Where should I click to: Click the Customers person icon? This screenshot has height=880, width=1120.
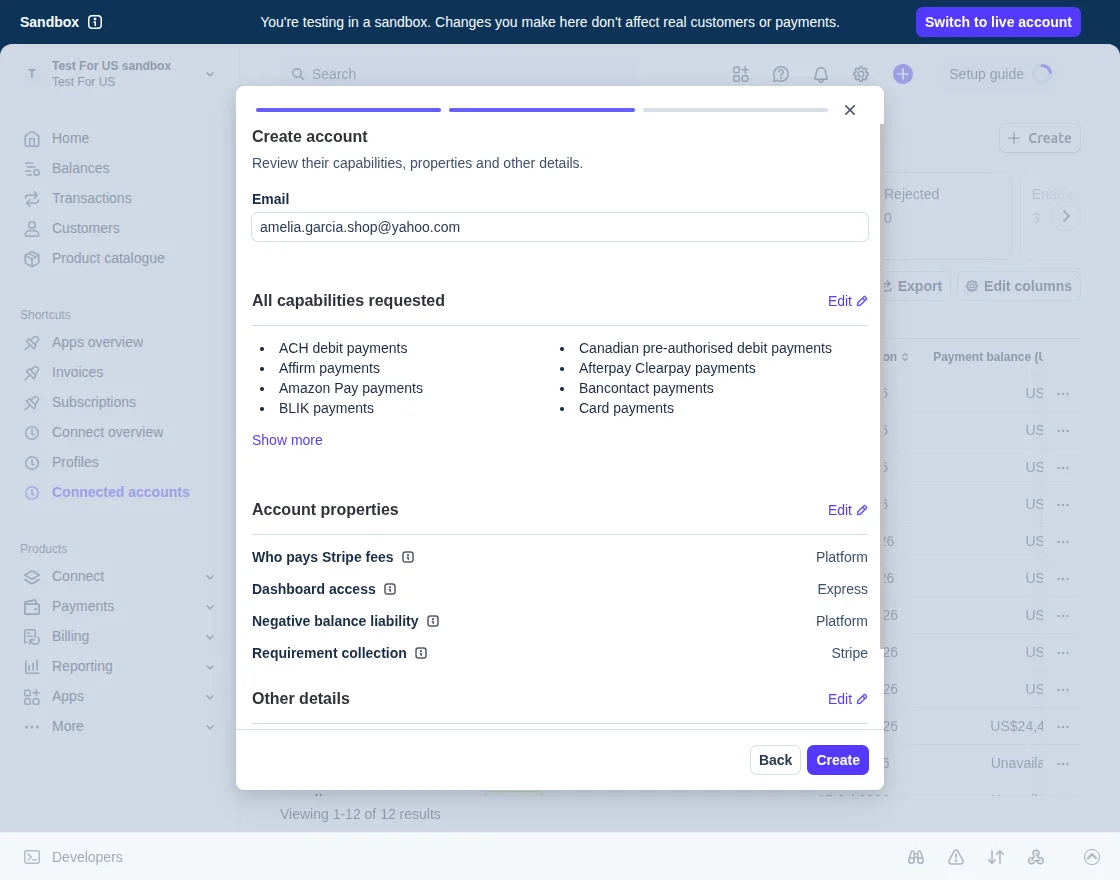coord(32,229)
